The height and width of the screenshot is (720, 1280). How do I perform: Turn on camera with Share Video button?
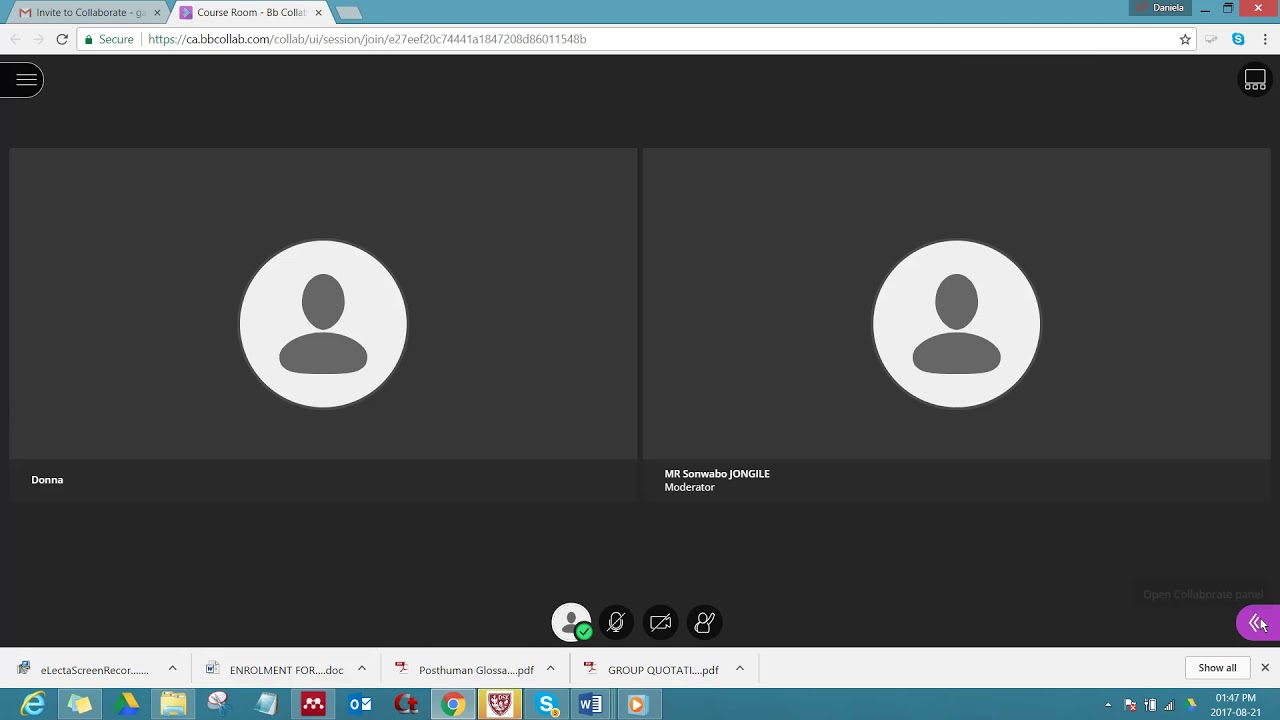coord(660,623)
